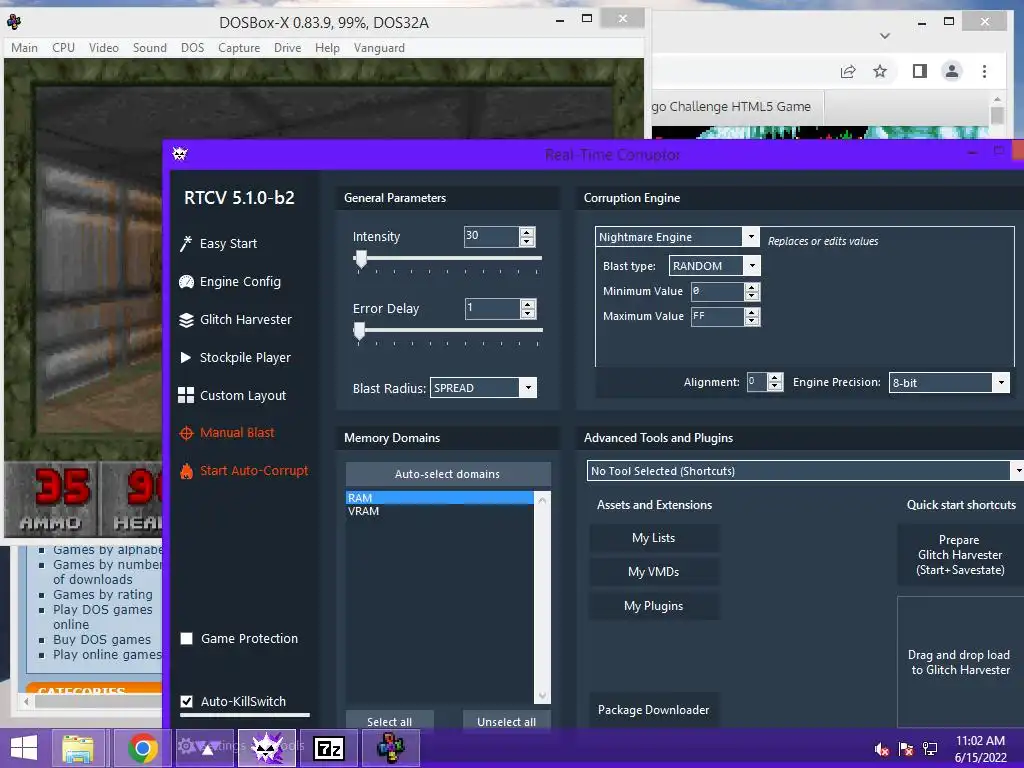Screen dimensions: 1024x768
Task: Open 7-Zip from the taskbar
Action: click(328, 748)
